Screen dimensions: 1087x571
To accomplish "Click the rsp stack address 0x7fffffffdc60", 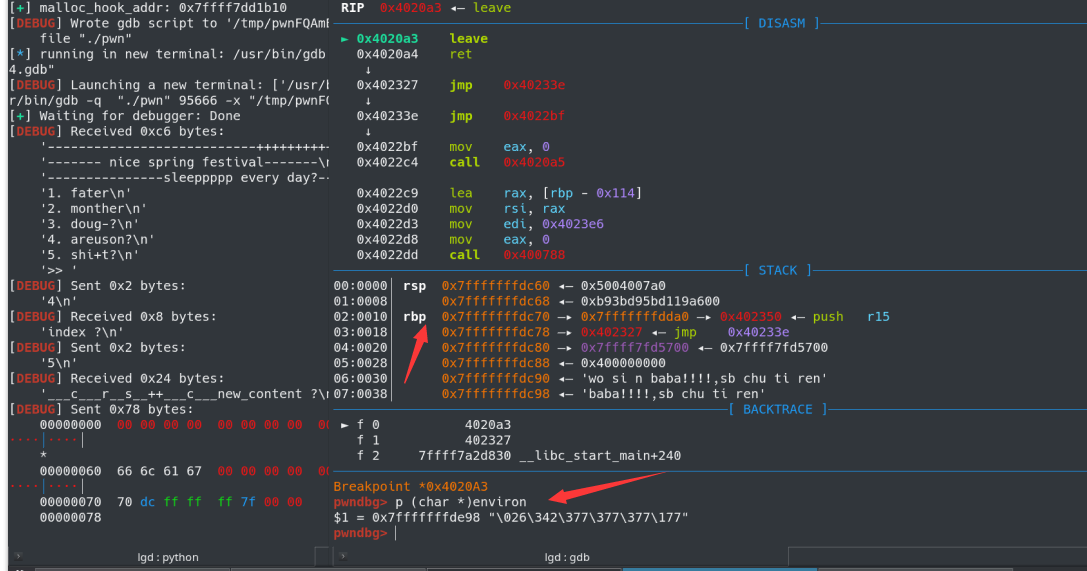I will click(x=496, y=286).
